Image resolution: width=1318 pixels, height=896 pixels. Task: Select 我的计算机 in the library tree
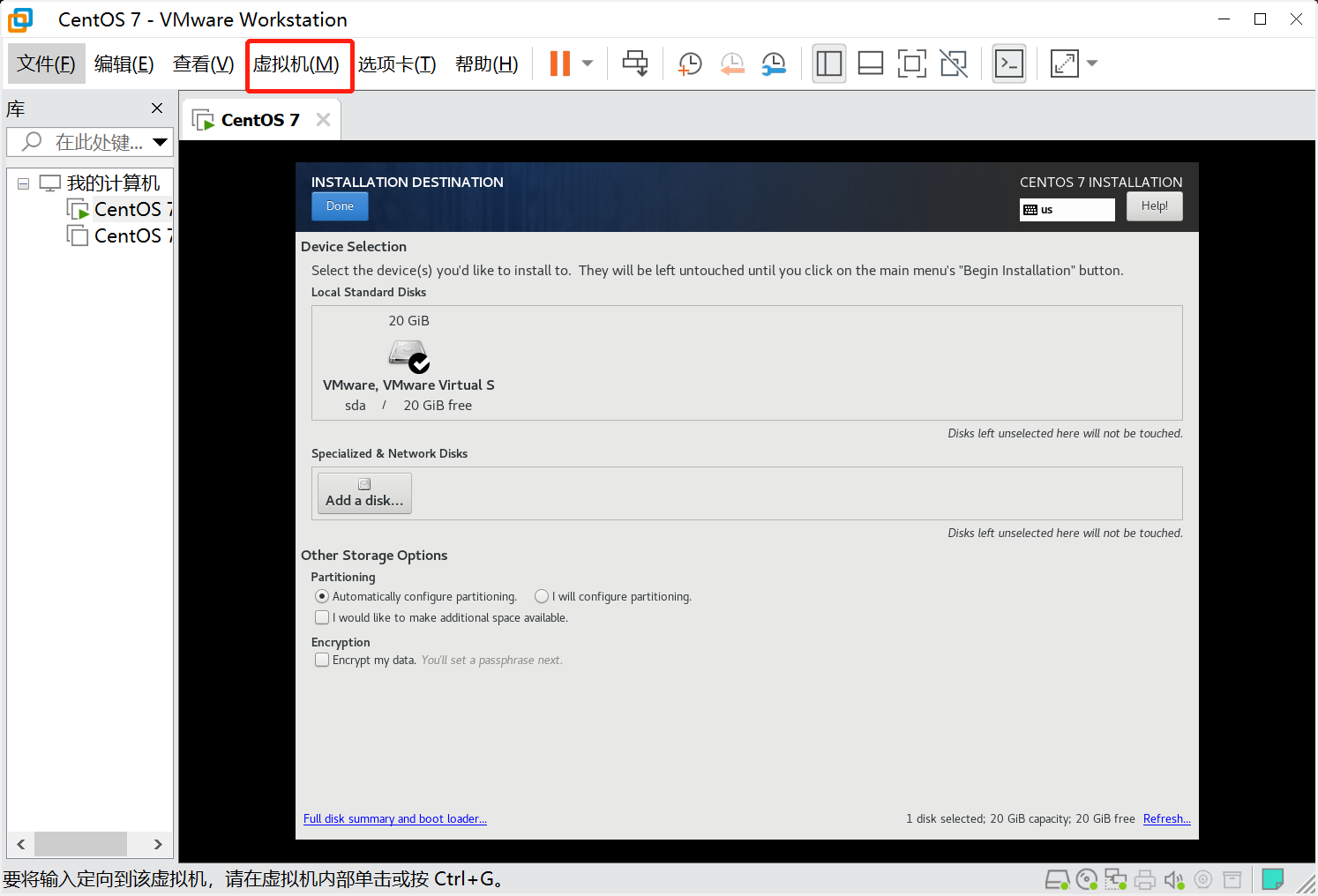[x=113, y=183]
